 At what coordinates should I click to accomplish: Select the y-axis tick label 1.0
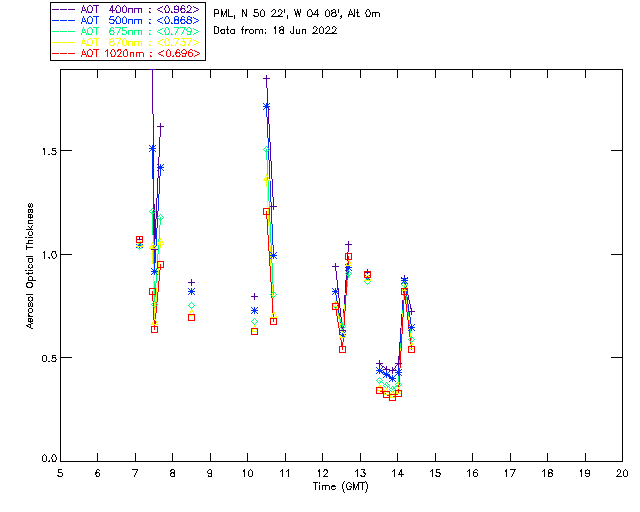pos(45,254)
